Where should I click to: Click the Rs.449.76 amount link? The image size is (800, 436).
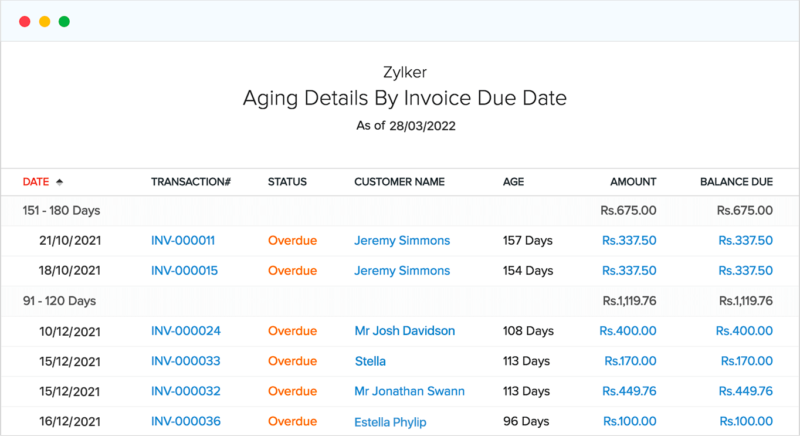628,391
